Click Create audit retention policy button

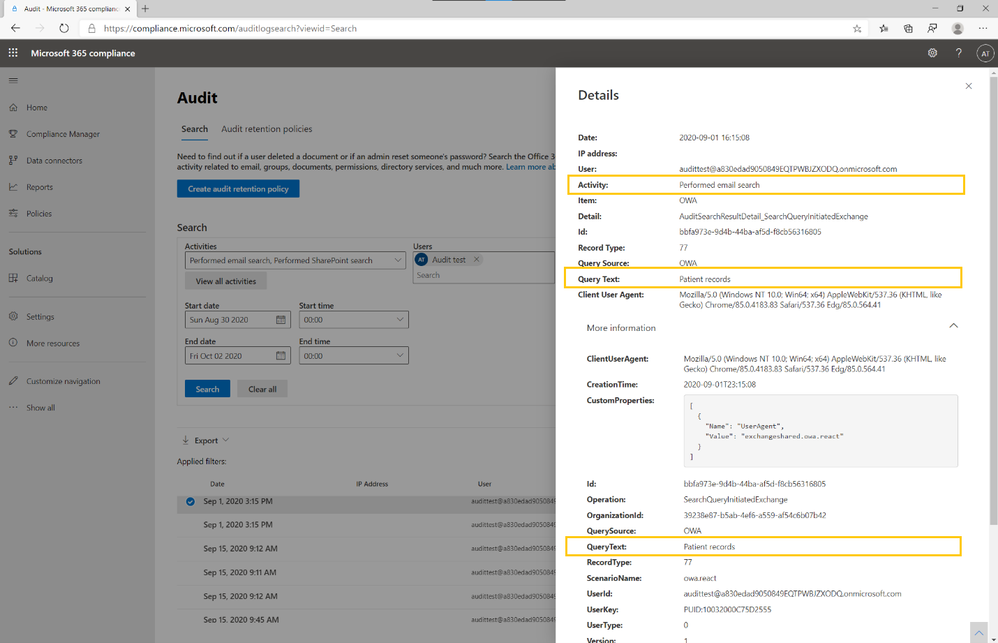point(238,189)
